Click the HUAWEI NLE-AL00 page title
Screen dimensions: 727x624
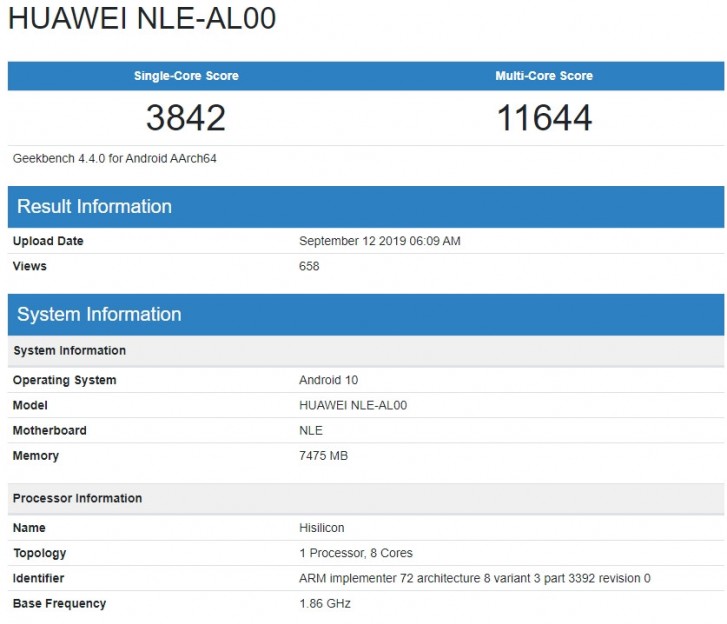142,20
